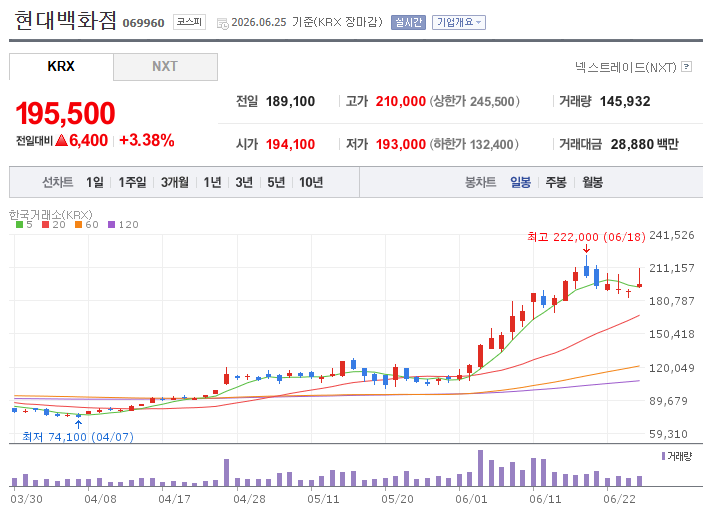The image size is (703, 513).
Task: Select the 1년 line chart period
Action: [212, 182]
